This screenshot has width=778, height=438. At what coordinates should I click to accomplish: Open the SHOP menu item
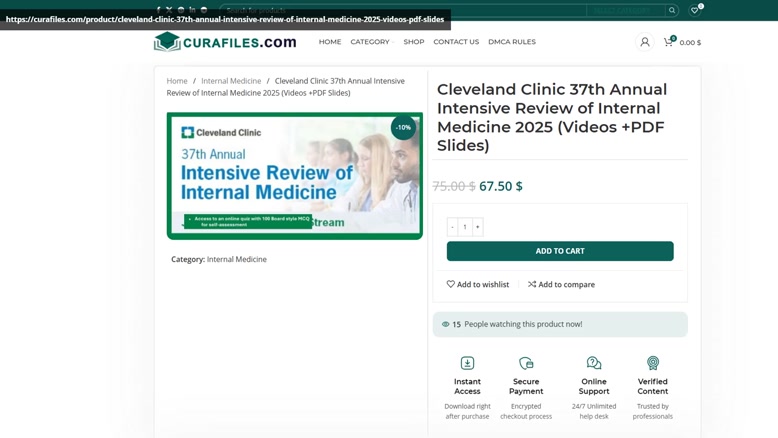pos(414,42)
